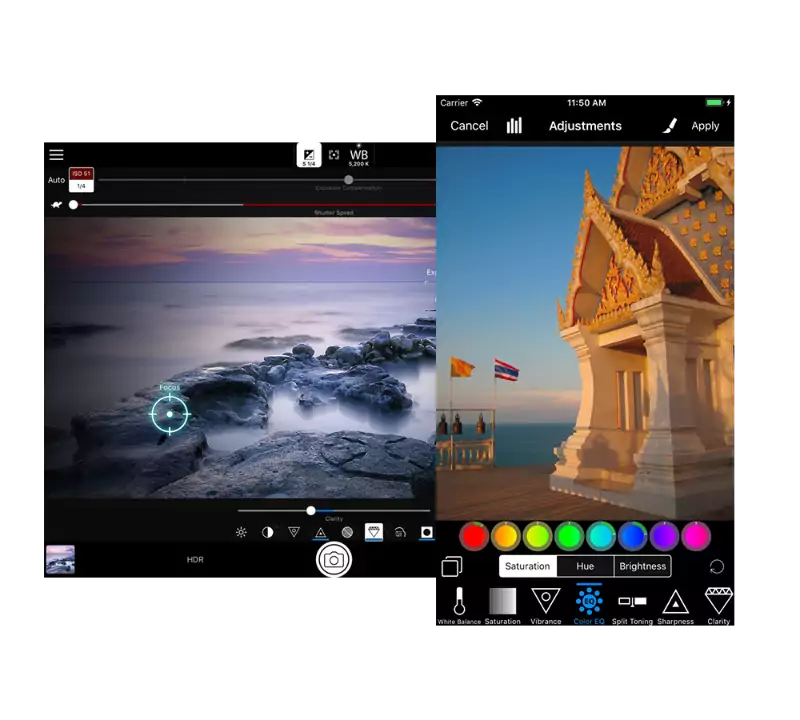Screen dimensions: 800x720
Task: Select the blue color EQ swatch
Action: (633, 536)
